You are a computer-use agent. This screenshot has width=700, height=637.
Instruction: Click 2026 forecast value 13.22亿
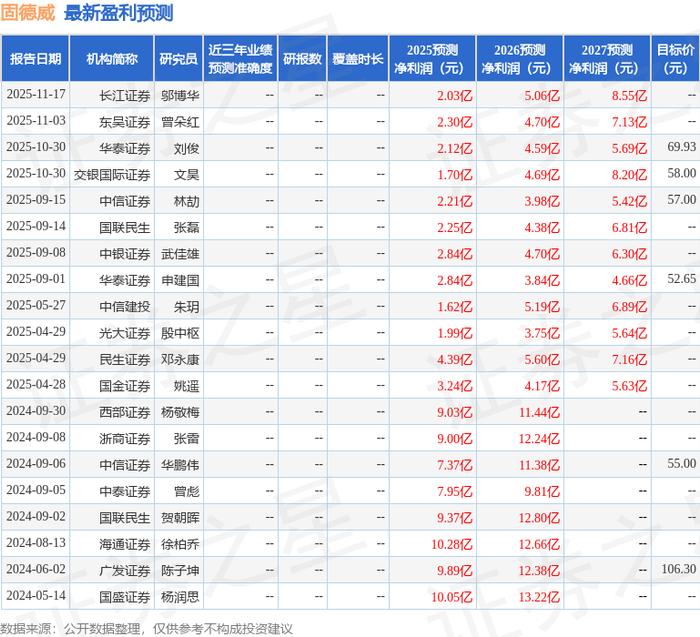(x=539, y=596)
